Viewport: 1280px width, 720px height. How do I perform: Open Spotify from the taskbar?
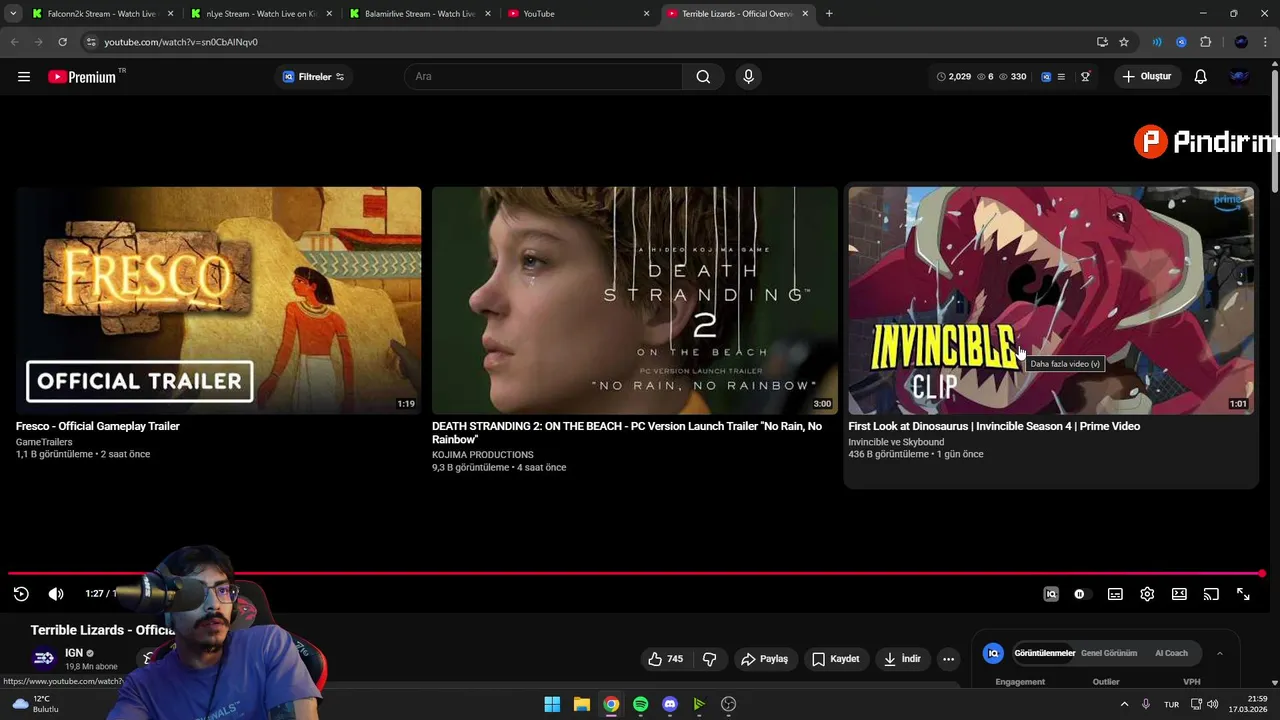pos(640,704)
